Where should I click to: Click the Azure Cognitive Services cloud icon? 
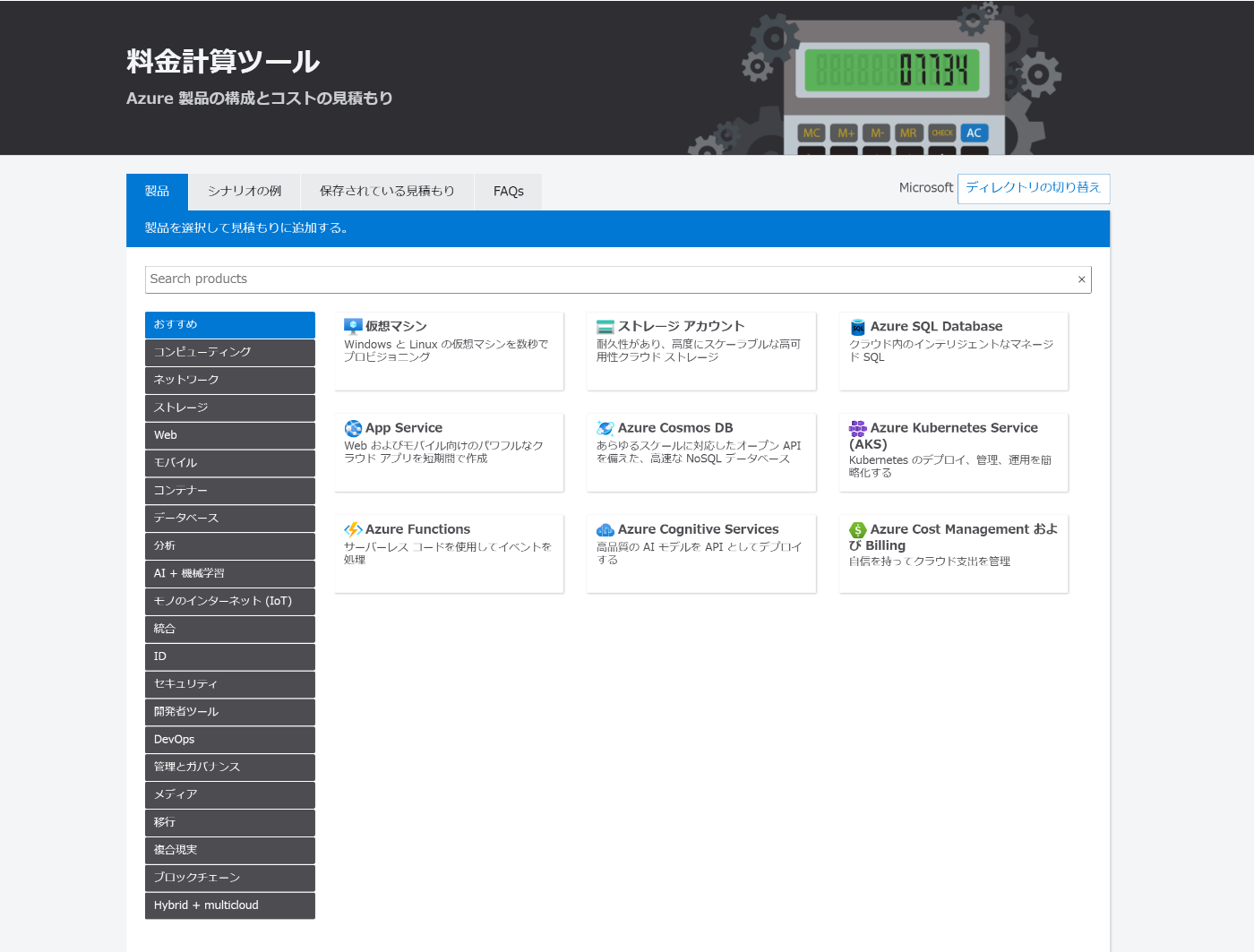tap(606, 529)
